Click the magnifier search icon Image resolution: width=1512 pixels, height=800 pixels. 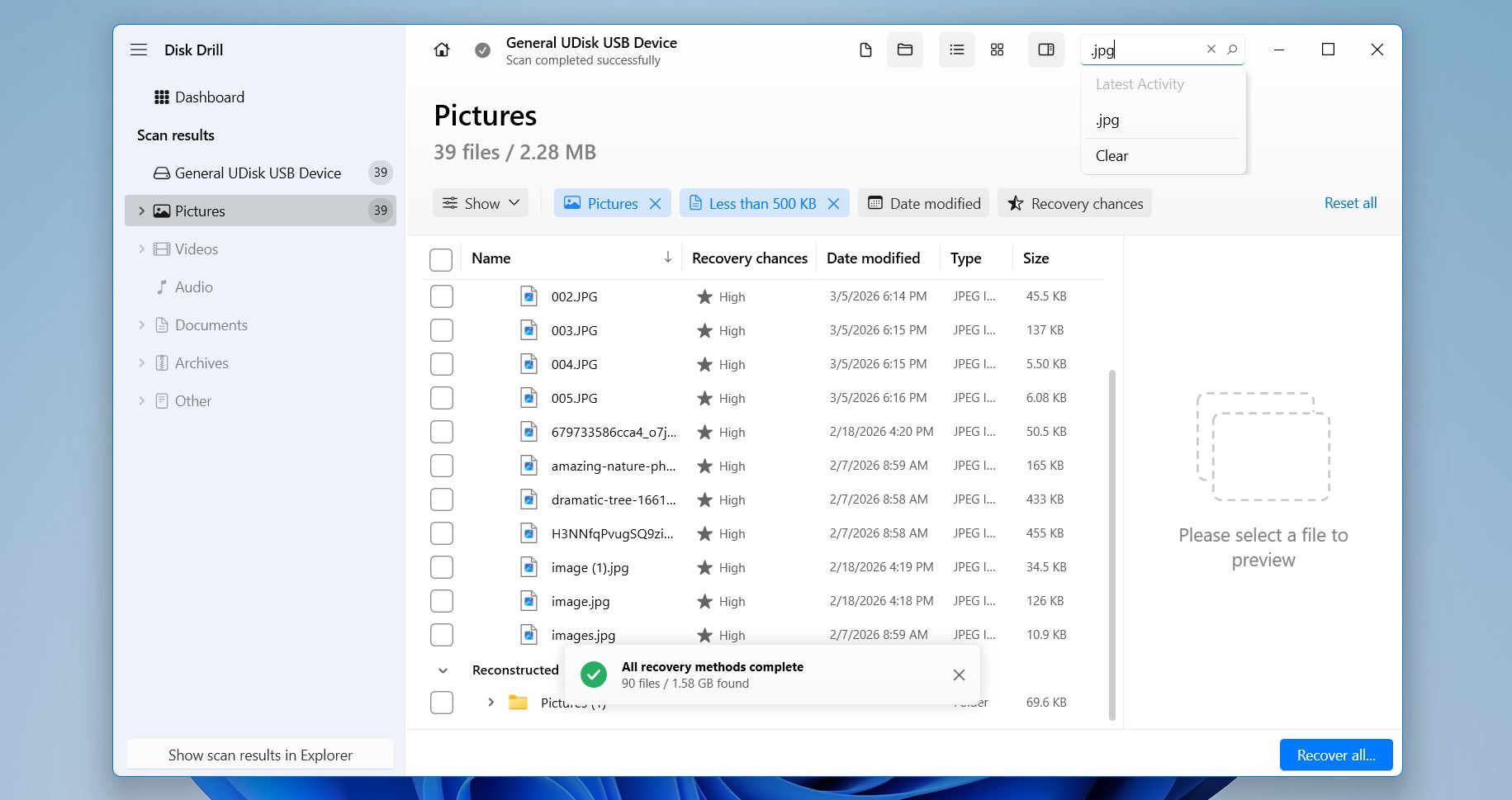1232,50
